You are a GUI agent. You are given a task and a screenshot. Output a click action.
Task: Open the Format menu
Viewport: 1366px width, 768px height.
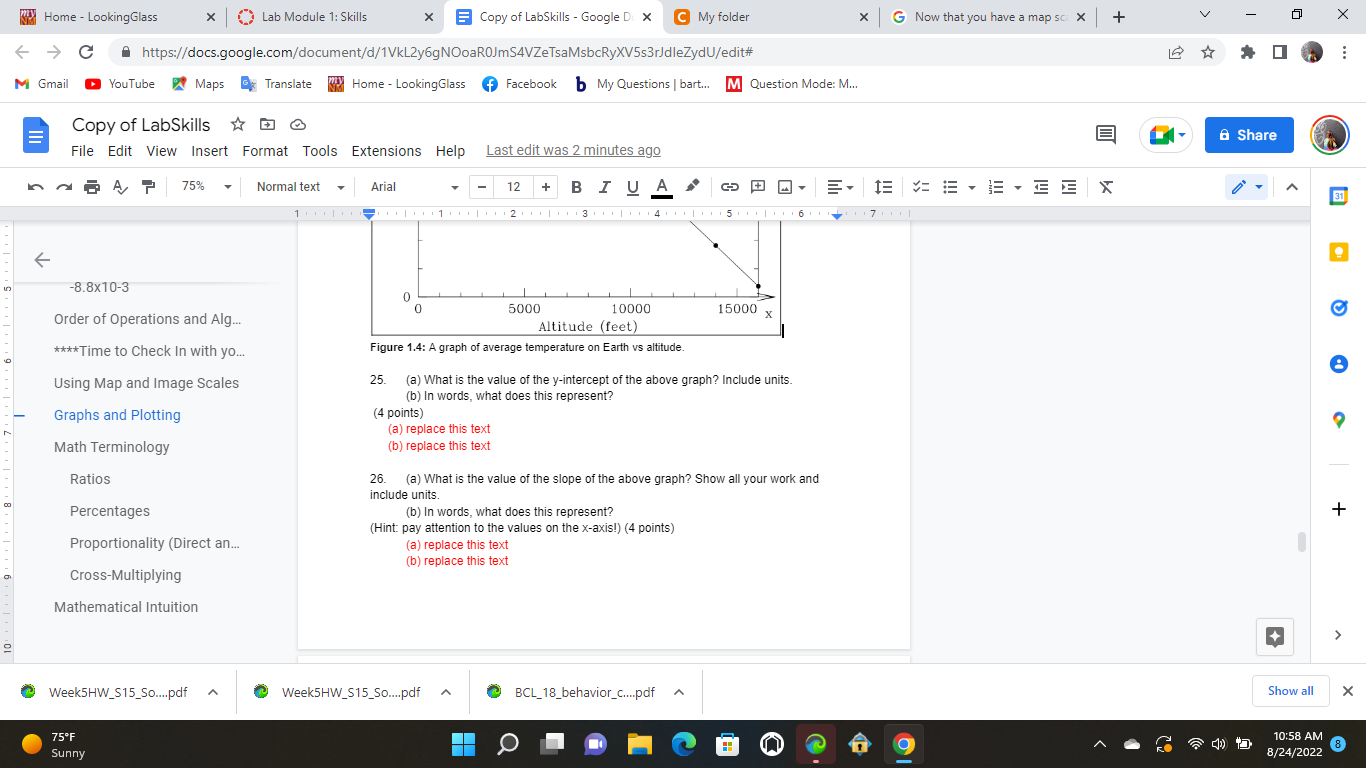click(264, 151)
